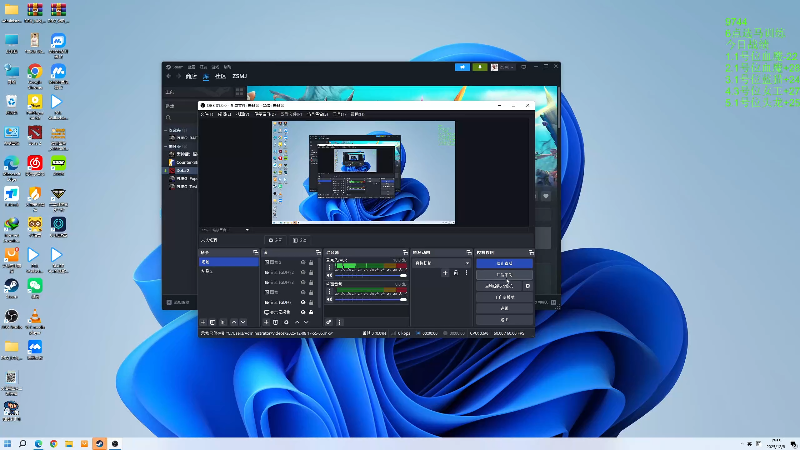This screenshot has height=450, width=800.
Task: Click the Exit button at bottom of OBS Controls
Action: tap(504, 319)
